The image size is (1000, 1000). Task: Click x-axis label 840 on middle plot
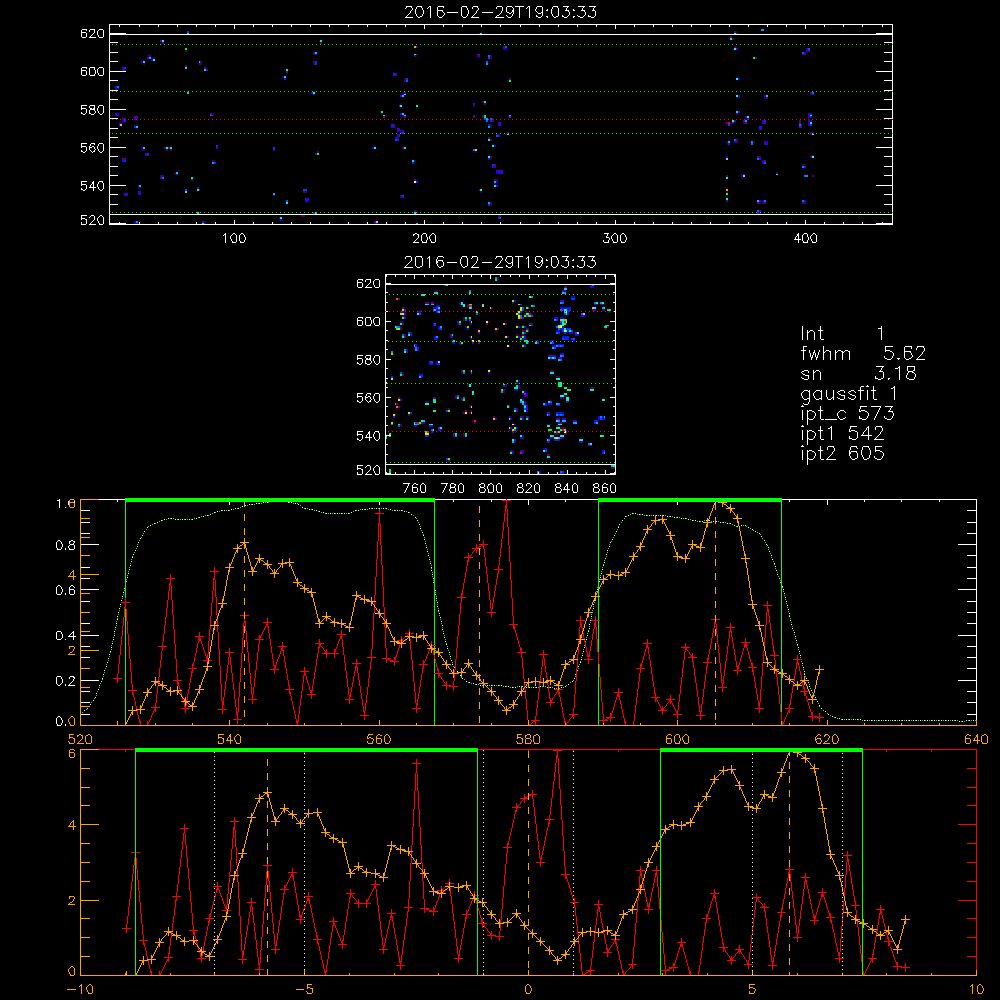[566, 489]
